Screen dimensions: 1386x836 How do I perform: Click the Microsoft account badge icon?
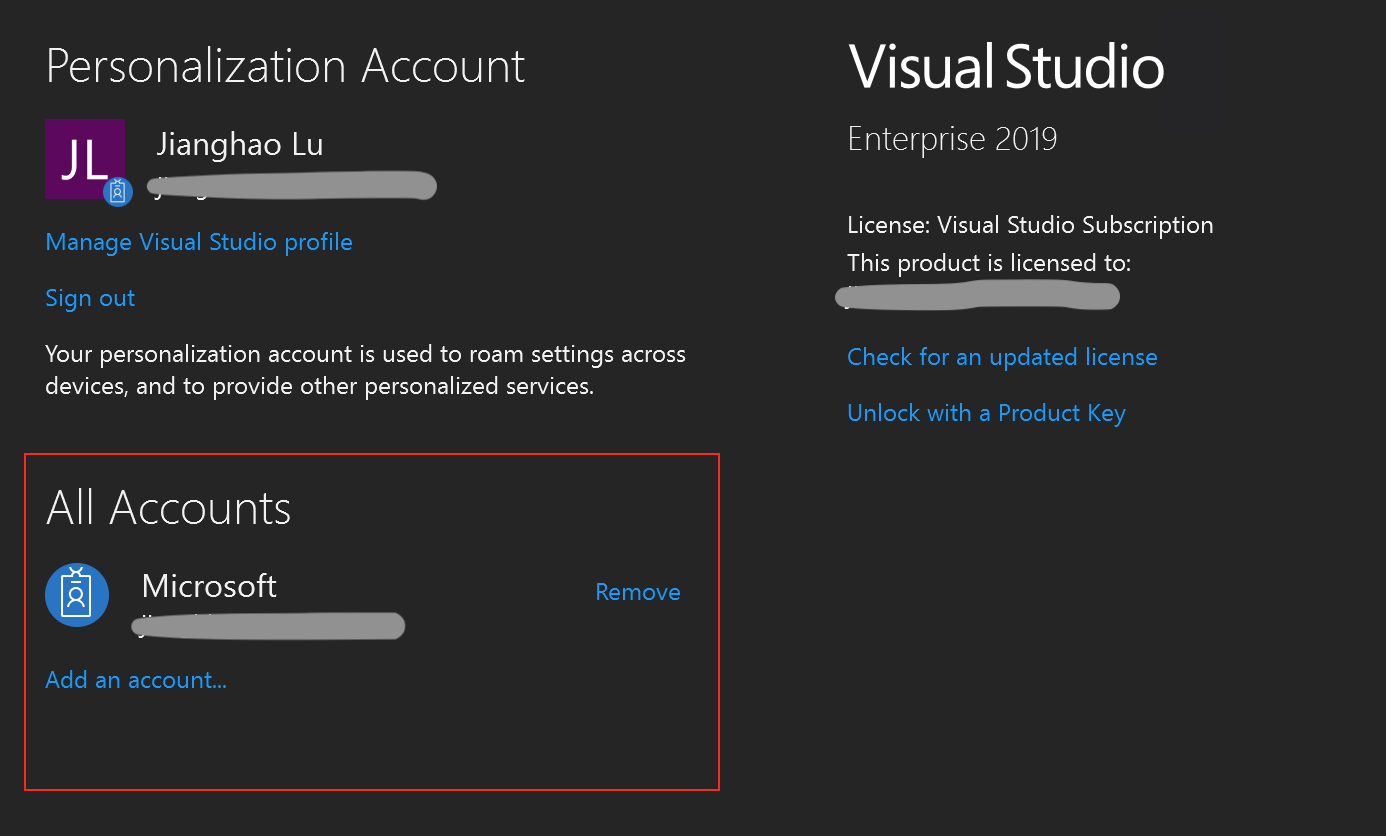(x=77, y=595)
